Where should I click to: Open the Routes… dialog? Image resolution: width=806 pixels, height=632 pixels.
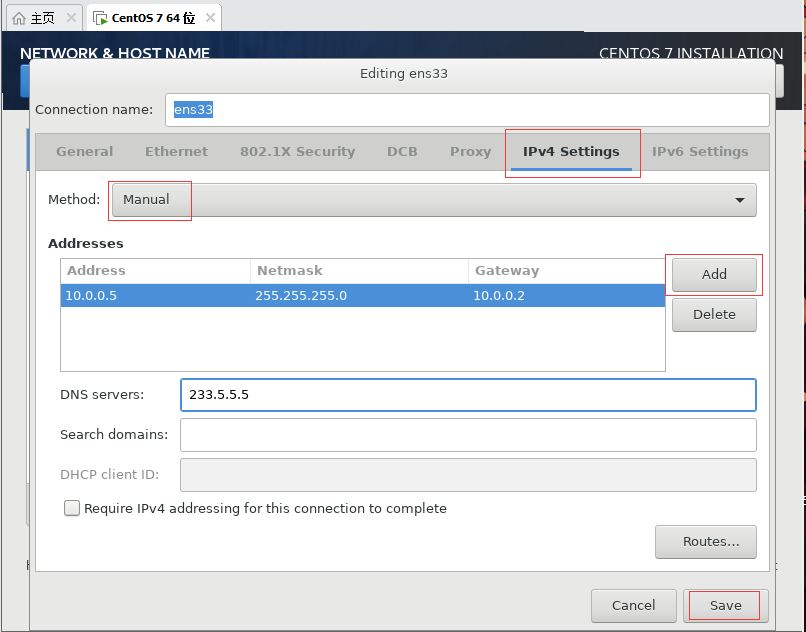706,541
